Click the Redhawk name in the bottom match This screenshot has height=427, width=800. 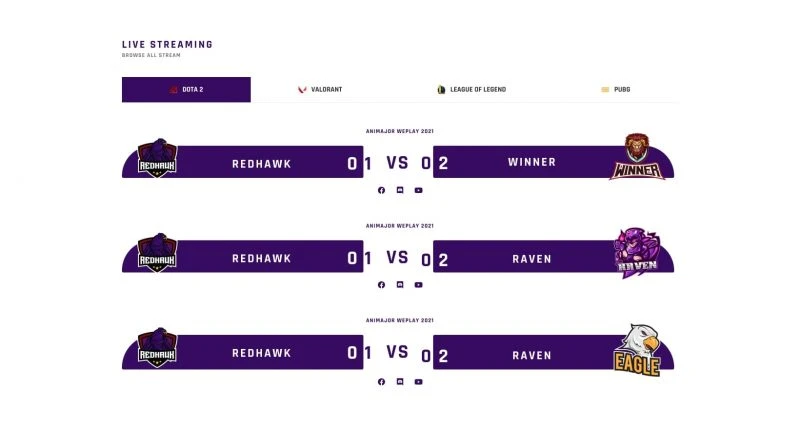(261, 354)
